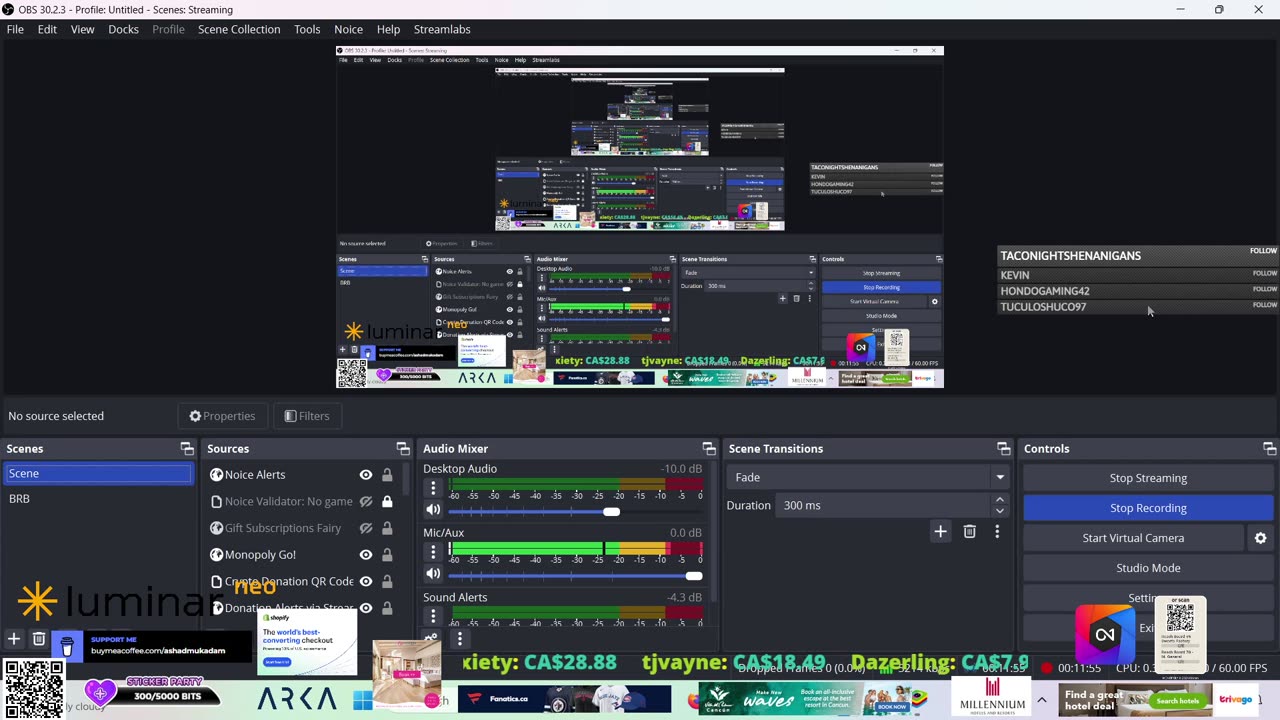Undock the Sources panel

point(403,449)
